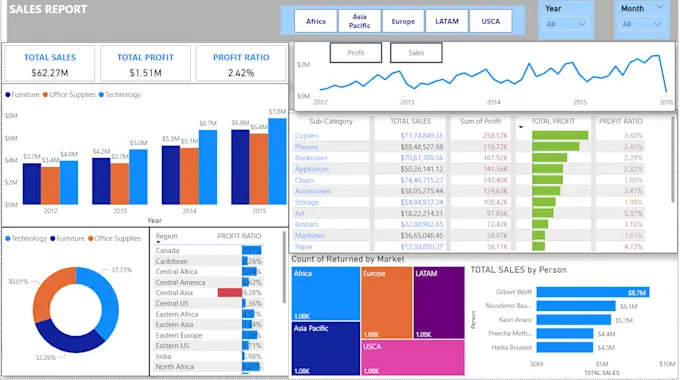Click the sort arrow under Region header
Viewport: 680px width, 380px height.
158,242
